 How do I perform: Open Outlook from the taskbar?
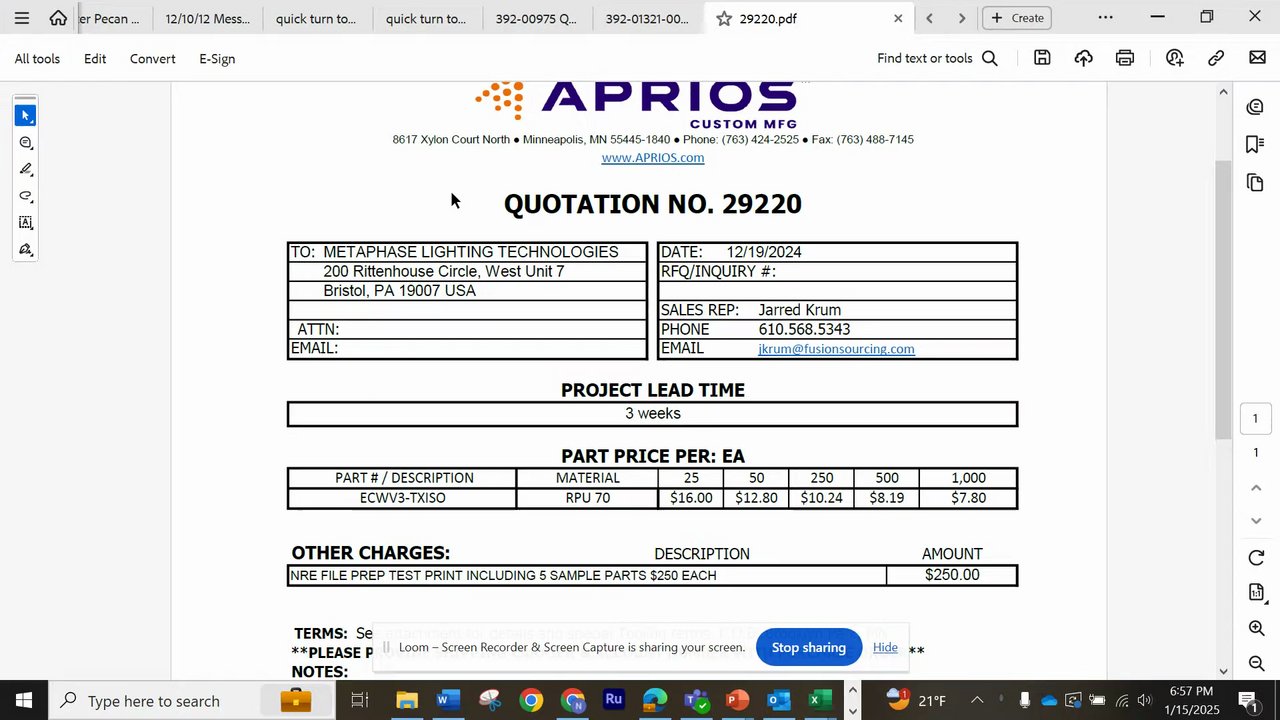[x=779, y=700]
